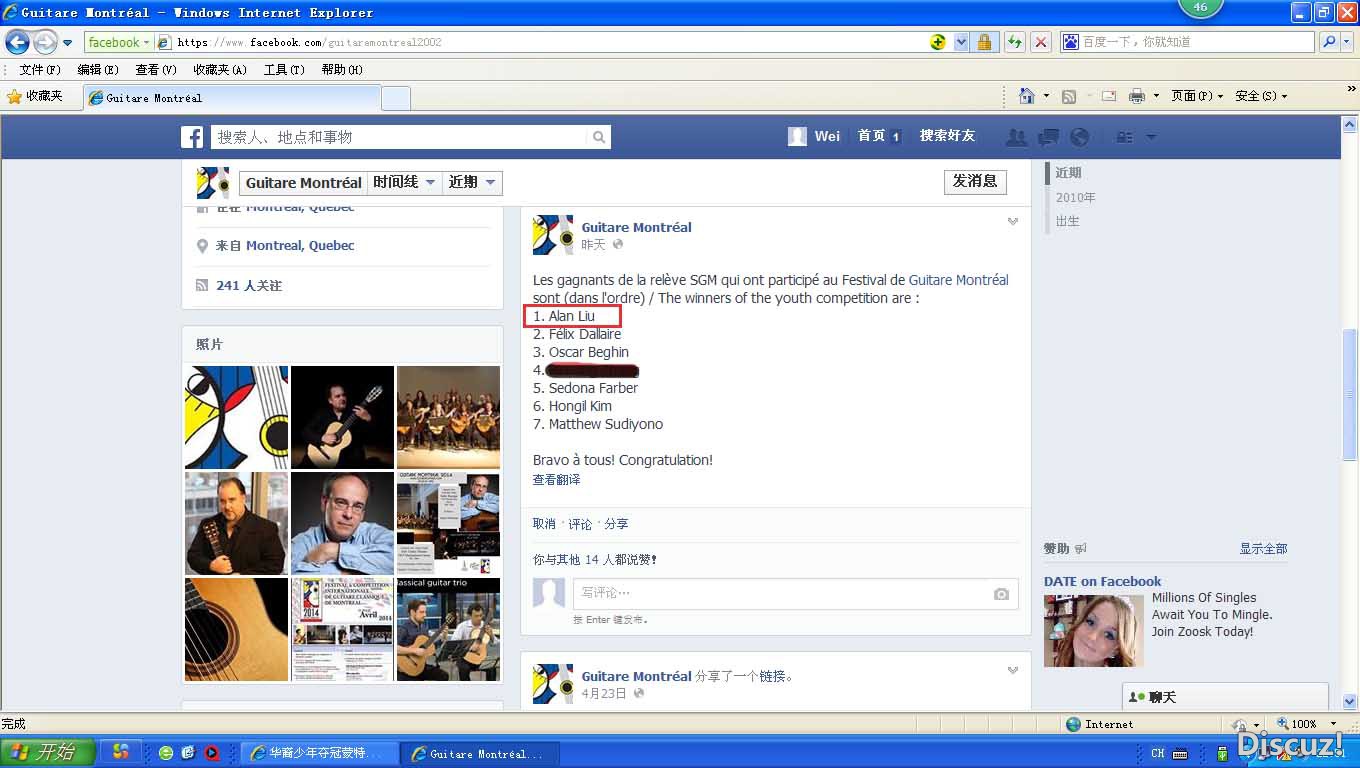Click the Print icon in command bar

(x=1137, y=96)
